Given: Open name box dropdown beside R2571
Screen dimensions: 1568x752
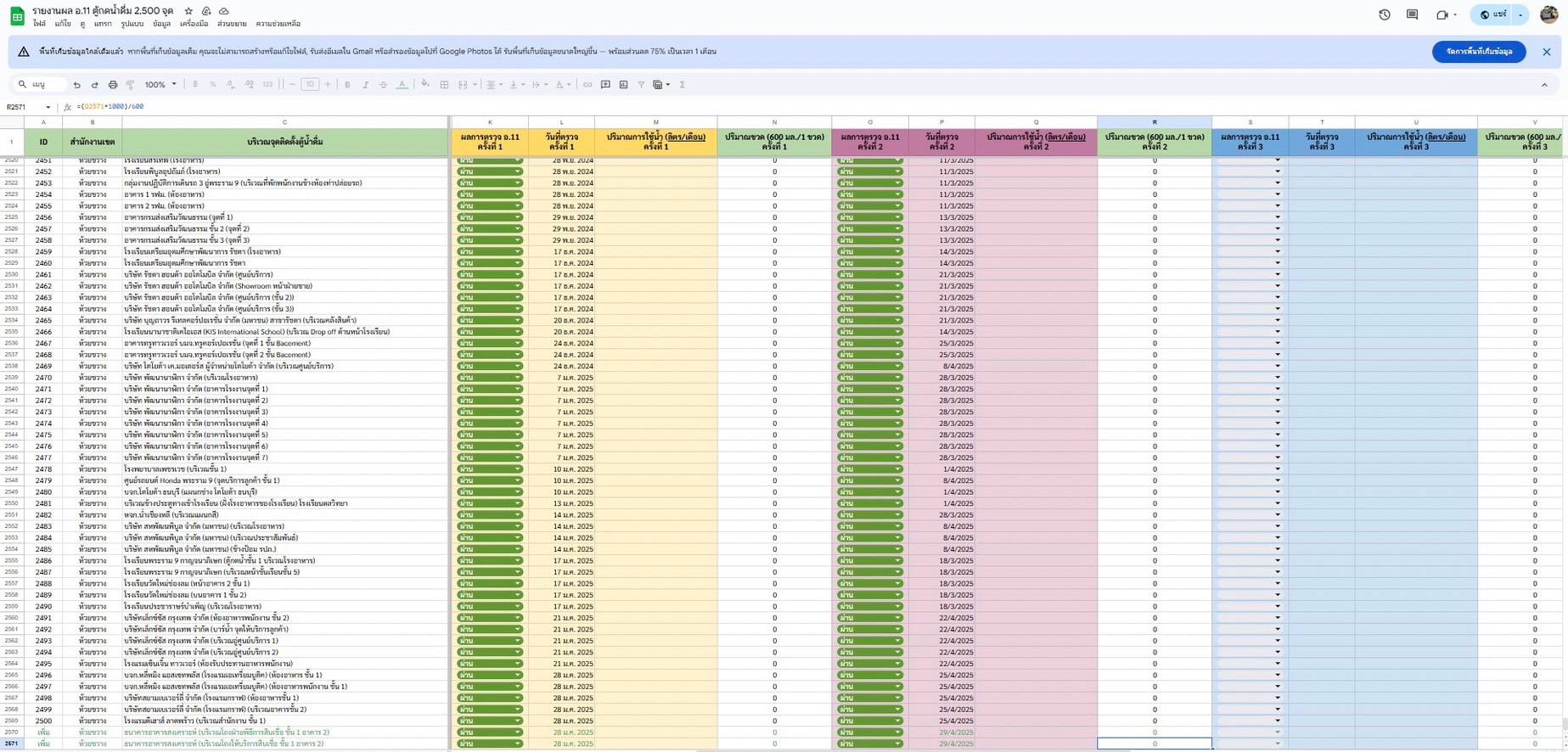Looking at the screenshot, I should coord(48,107).
